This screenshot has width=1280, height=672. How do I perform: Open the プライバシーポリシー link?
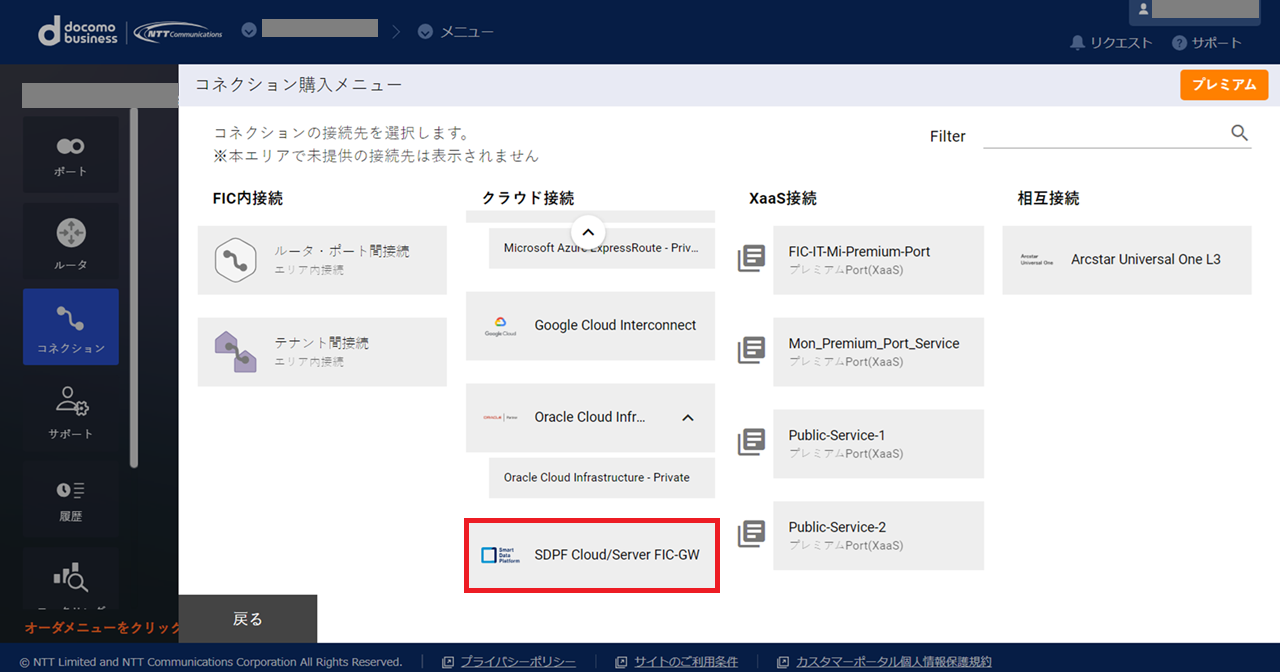click(517, 662)
